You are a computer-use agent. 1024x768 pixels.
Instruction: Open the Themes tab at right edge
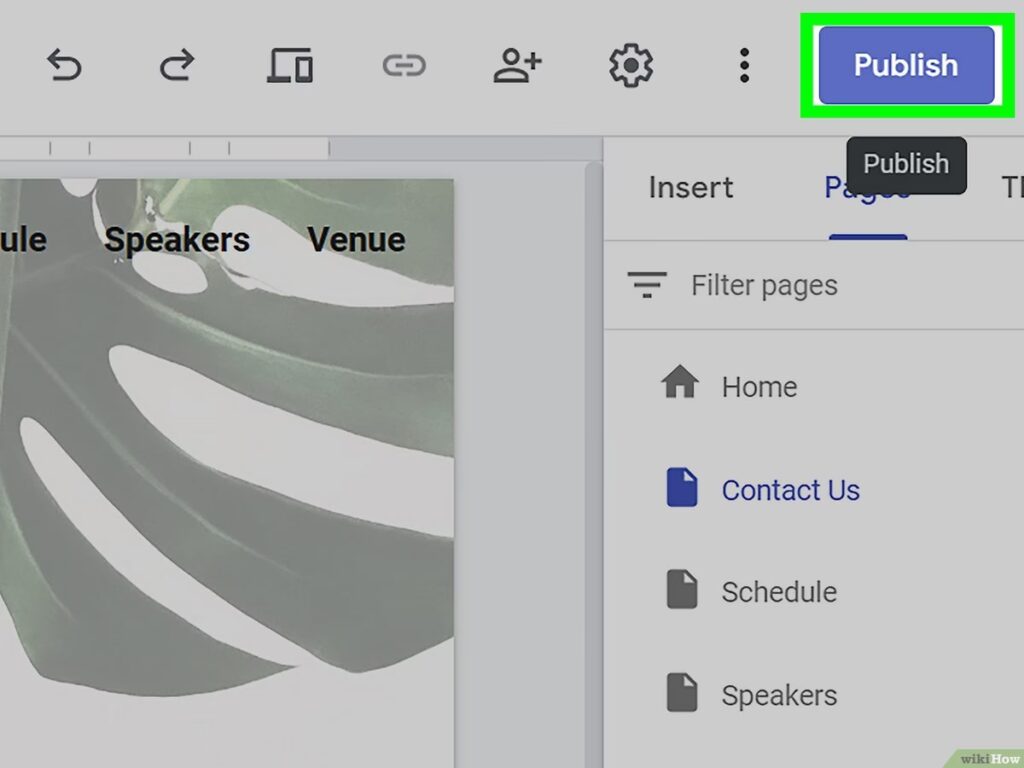(1010, 188)
